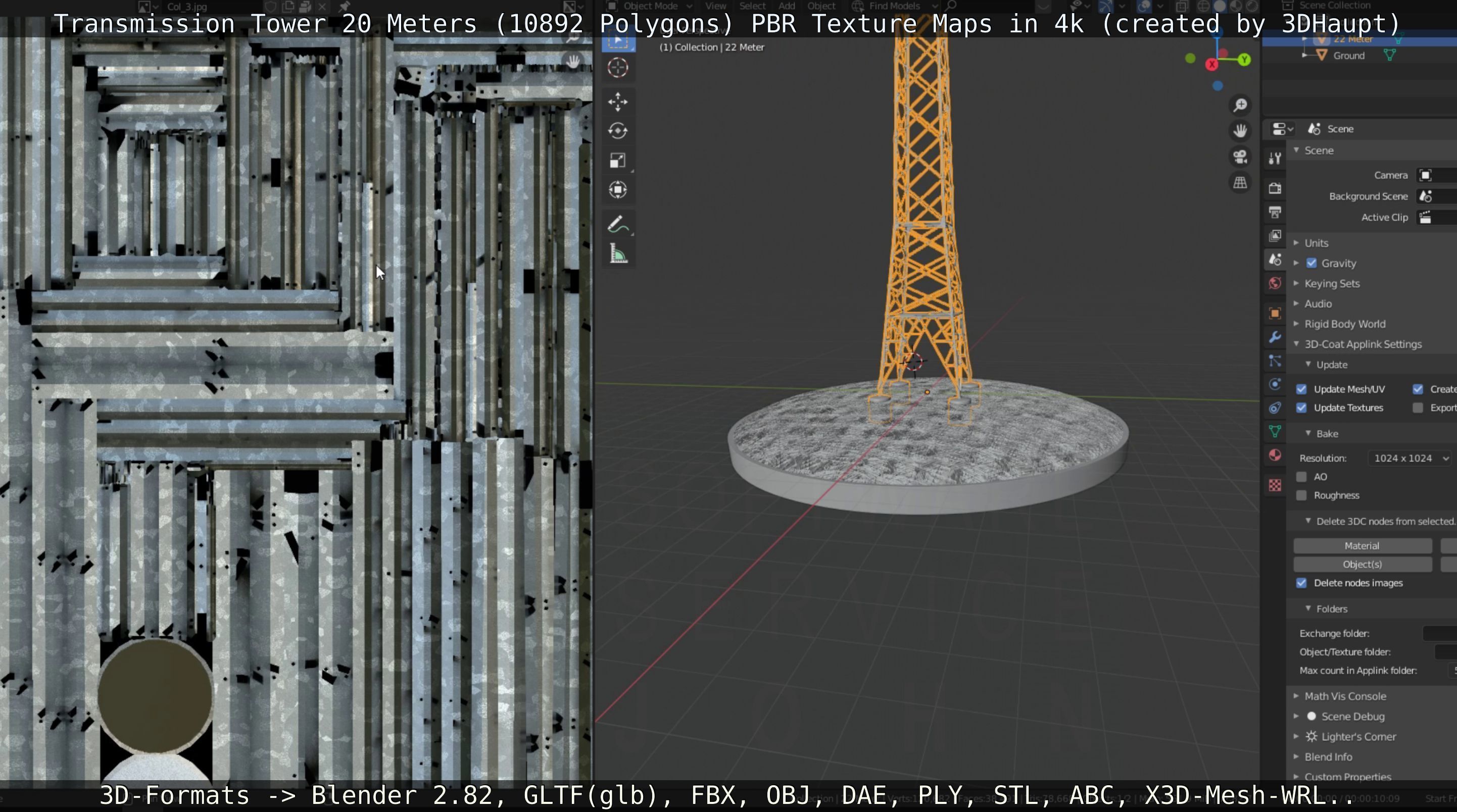Image resolution: width=1457 pixels, height=812 pixels.
Task: Open the Physics properties tab
Action: 1275,384
